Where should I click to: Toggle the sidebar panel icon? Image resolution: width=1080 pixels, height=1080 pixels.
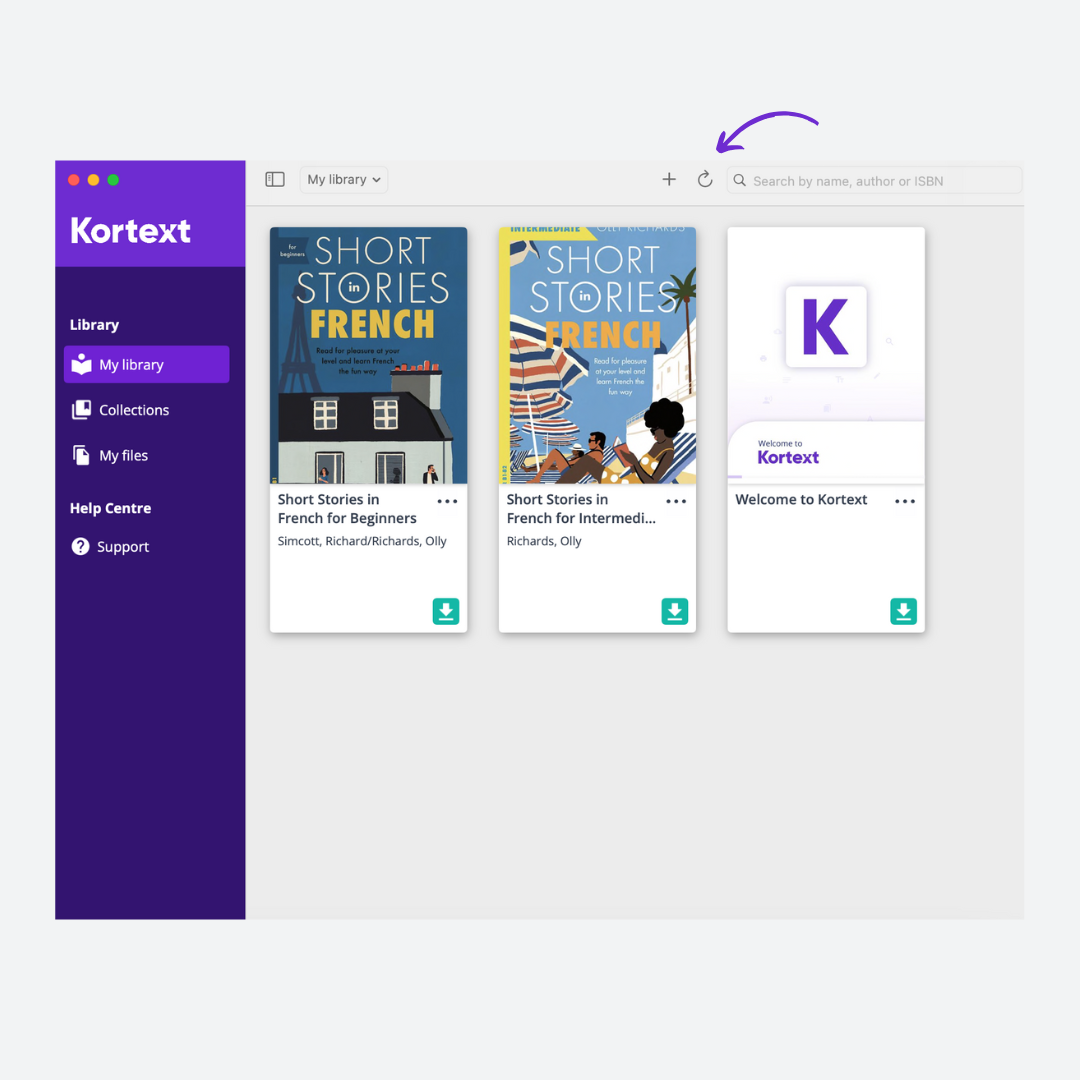point(275,180)
